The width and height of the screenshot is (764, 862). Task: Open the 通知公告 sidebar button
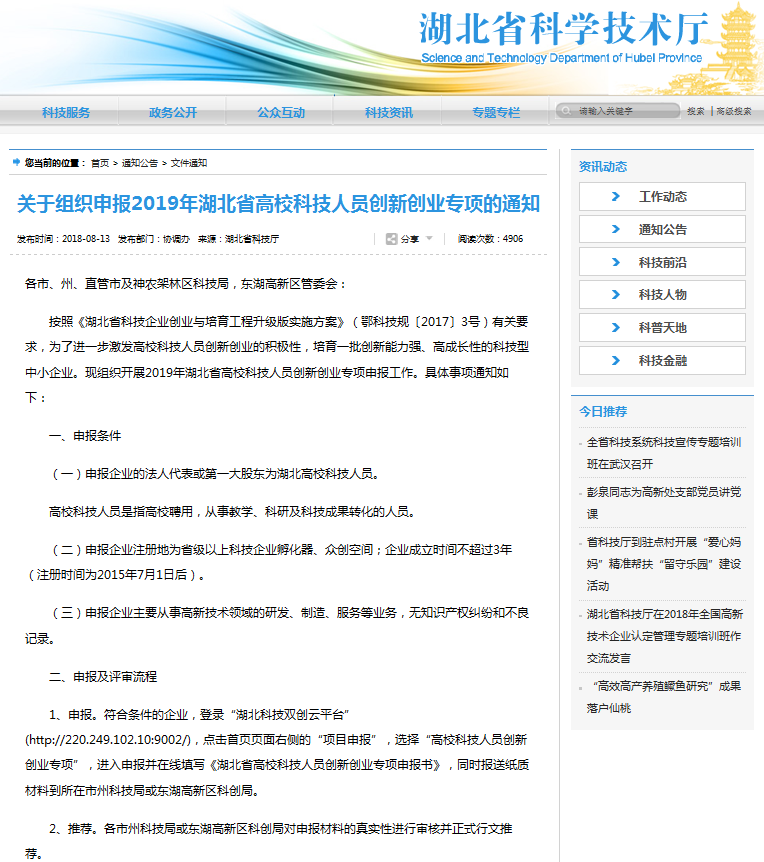click(662, 229)
